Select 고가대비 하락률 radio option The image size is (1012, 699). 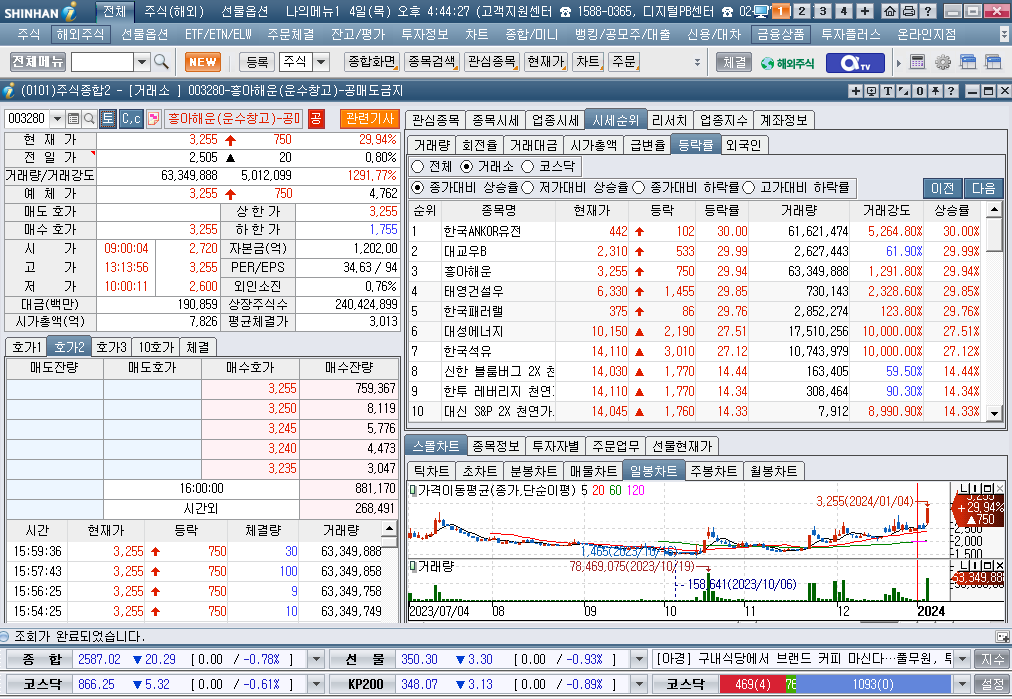[x=749, y=188]
